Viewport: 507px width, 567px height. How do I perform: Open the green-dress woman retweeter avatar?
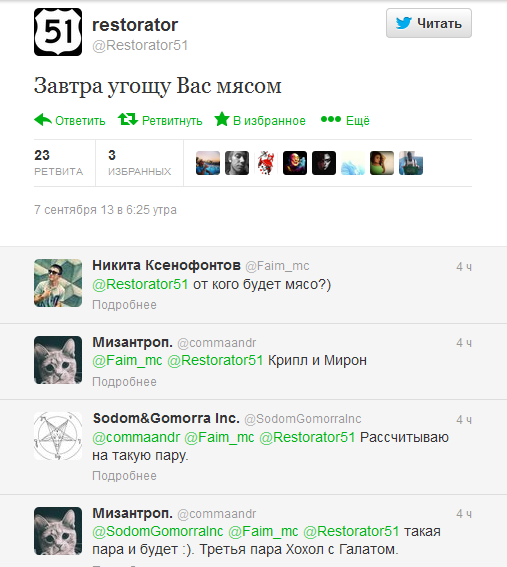(382, 163)
